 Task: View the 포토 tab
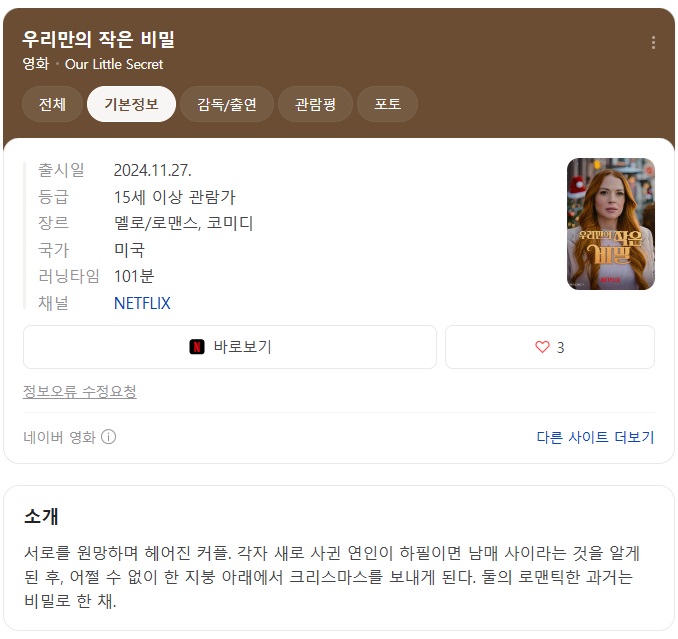click(387, 104)
